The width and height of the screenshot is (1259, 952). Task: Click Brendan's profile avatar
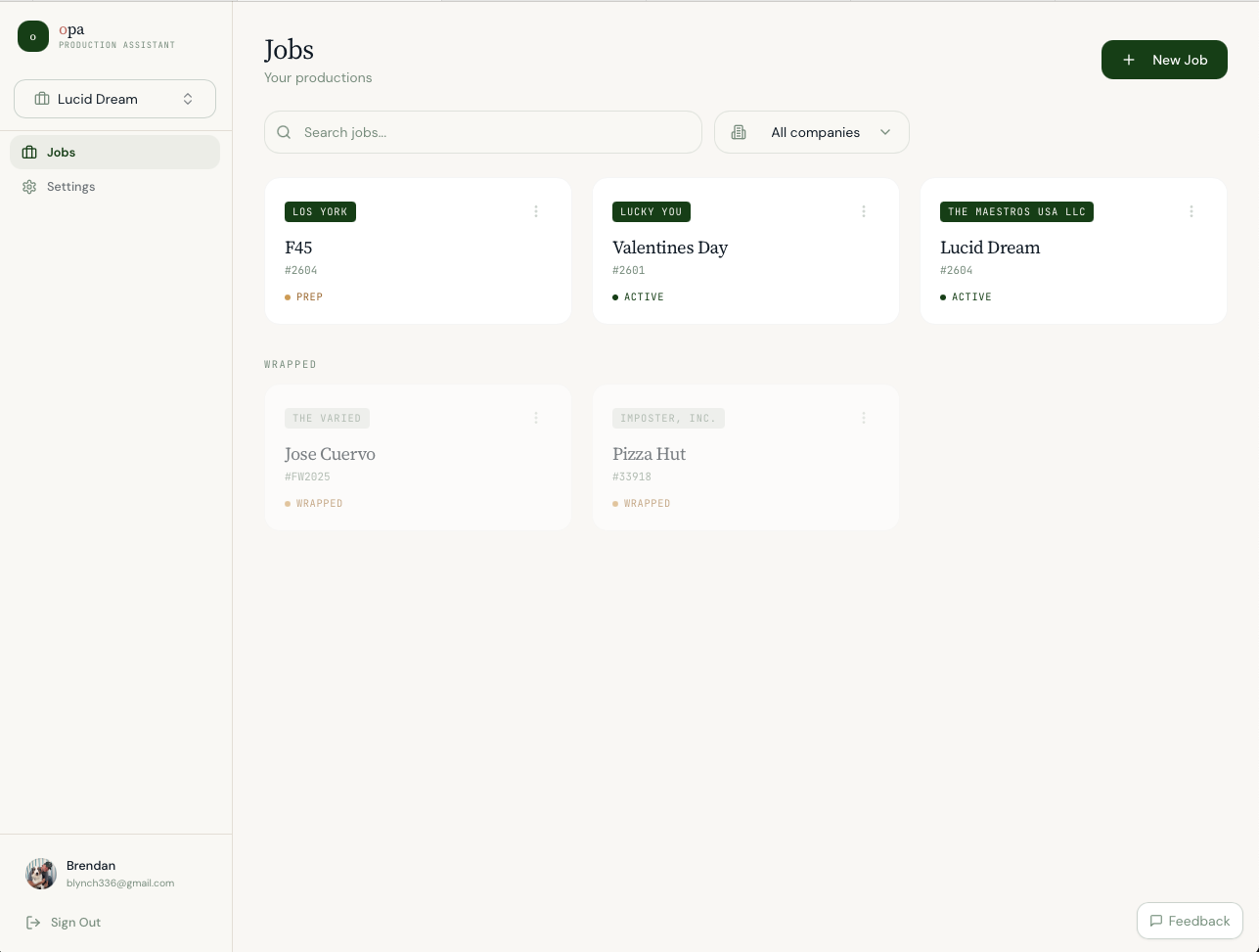[x=41, y=874]
